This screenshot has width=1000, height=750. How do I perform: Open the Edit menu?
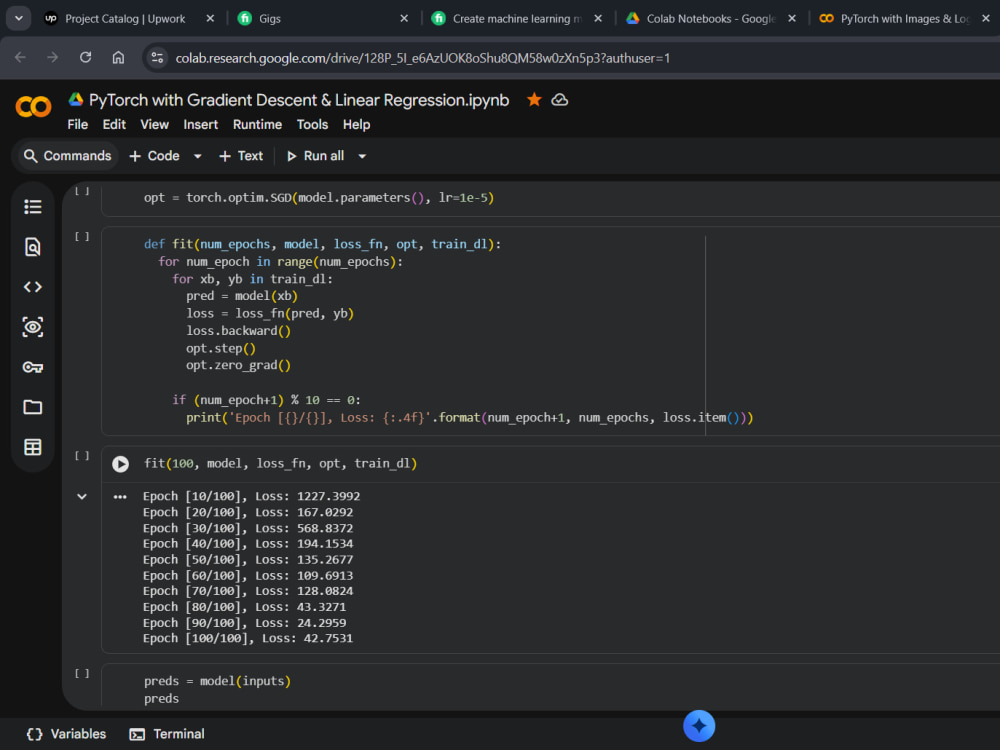click(114, 124)
